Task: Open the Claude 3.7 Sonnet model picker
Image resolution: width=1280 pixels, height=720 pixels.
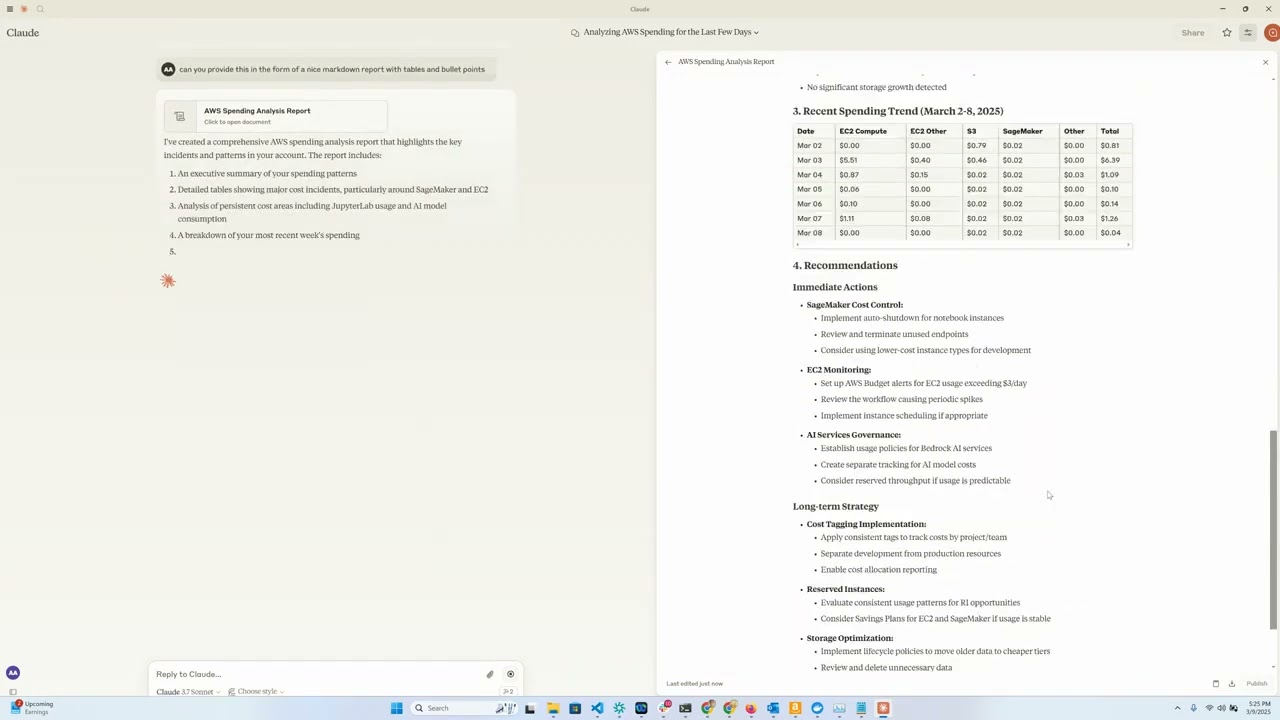Action: tap(184, 691)
